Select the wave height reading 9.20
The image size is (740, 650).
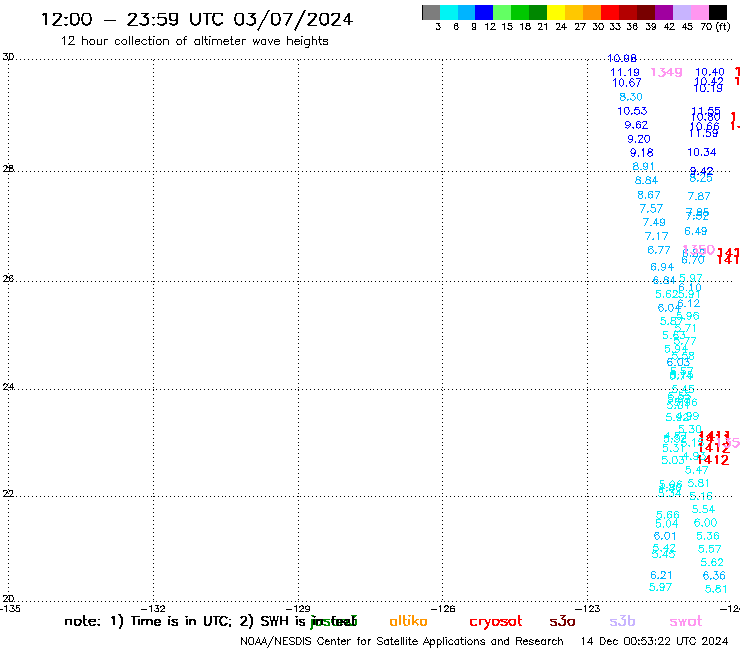coord(639,139)
